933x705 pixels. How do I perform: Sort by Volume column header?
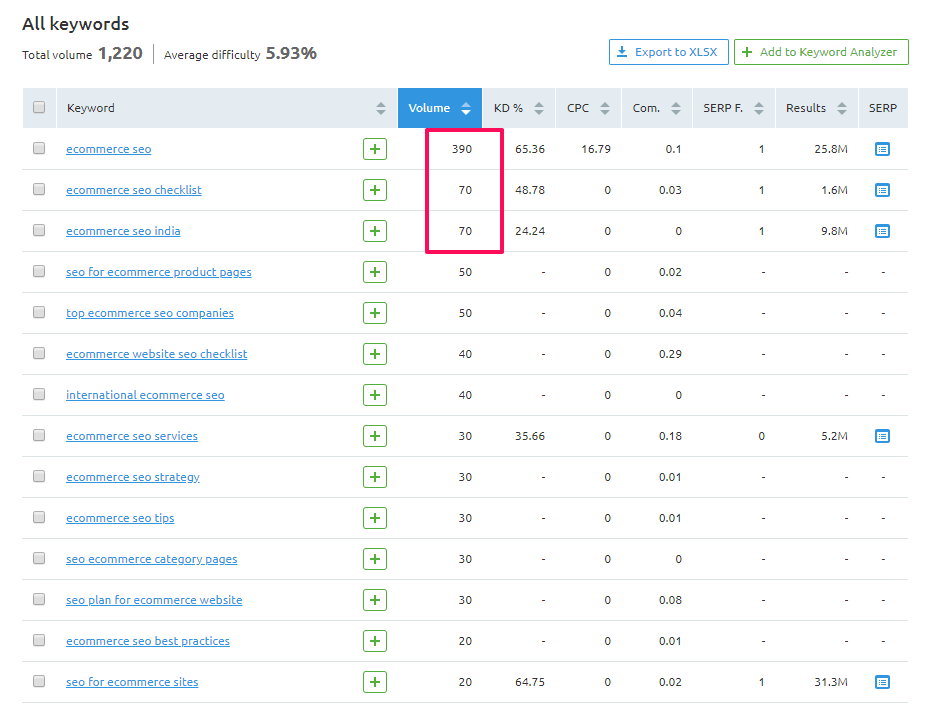pos(440,108)
